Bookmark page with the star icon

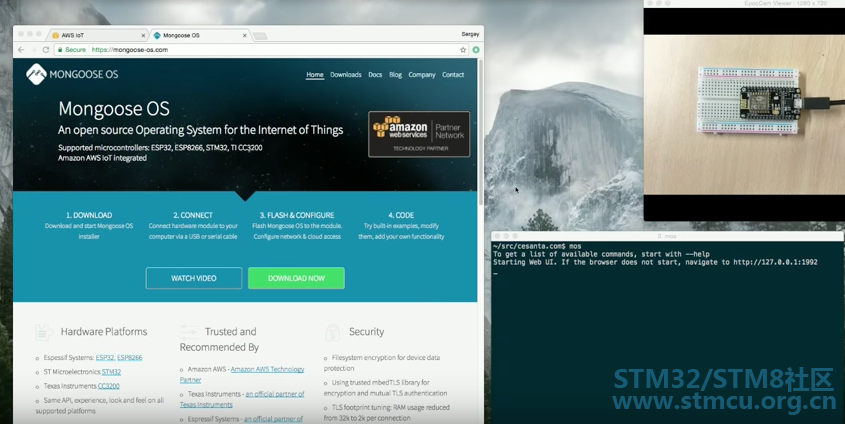coord(463,50)
